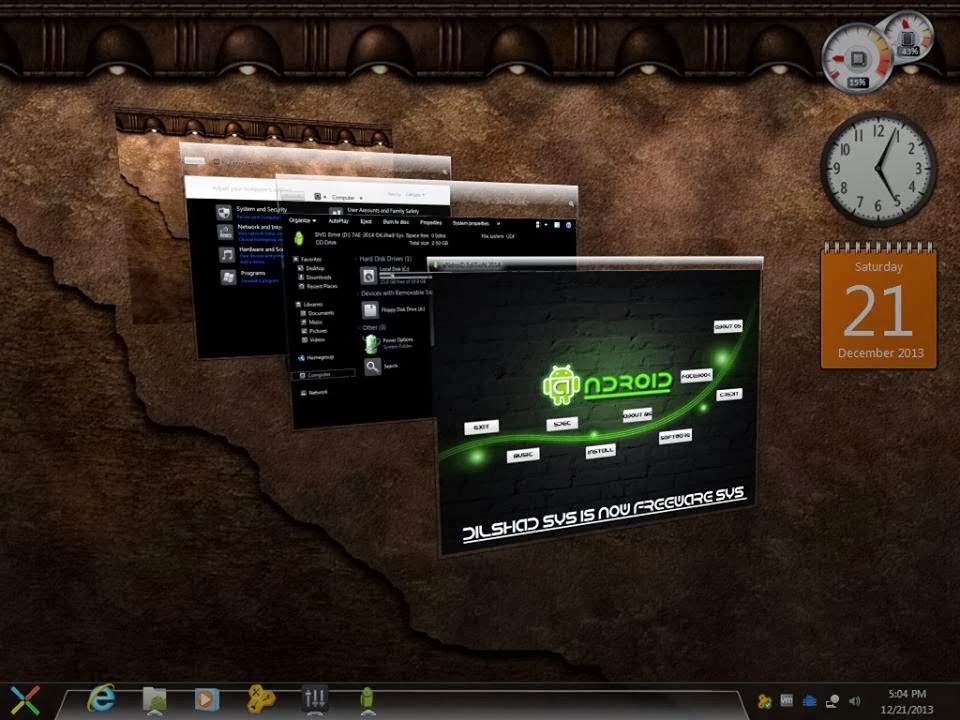
Task: Select Desktop in Computer navigation pane
Action: (312, 268)
